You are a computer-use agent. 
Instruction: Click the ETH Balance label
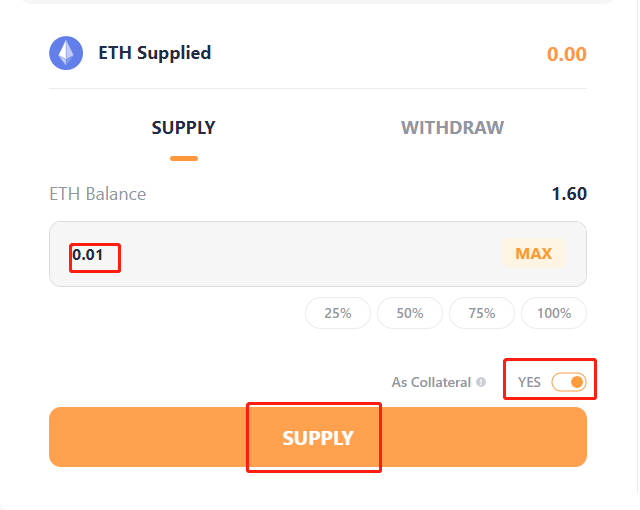97,194
